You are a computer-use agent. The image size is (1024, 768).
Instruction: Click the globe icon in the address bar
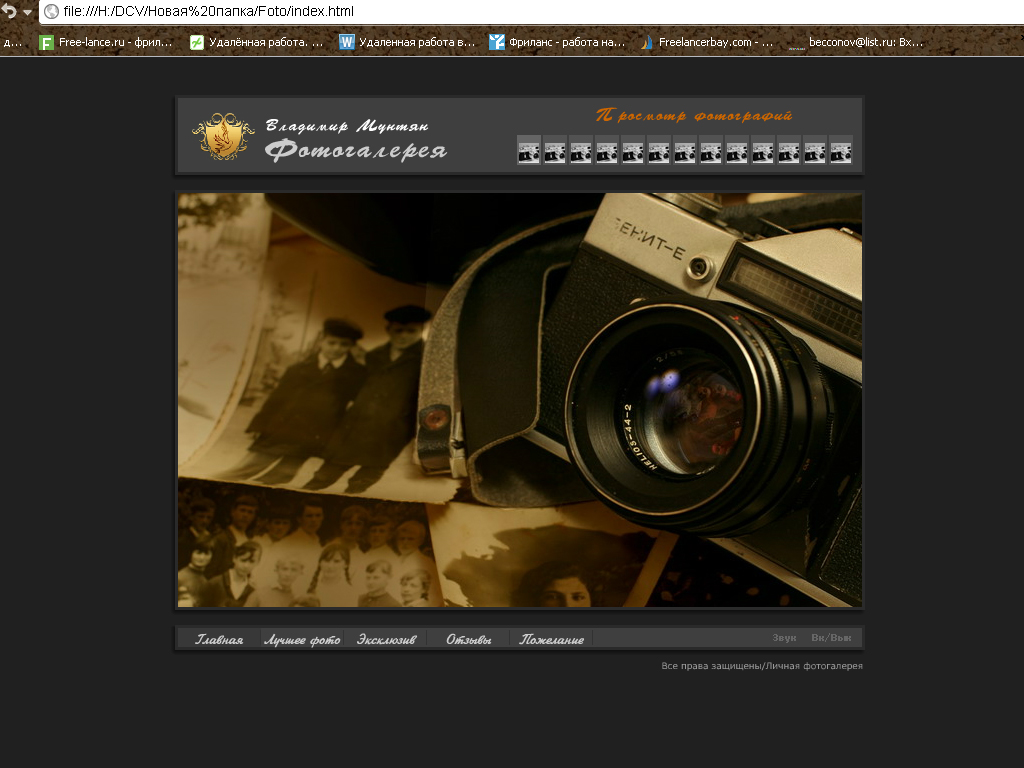[x=51, y=12]
